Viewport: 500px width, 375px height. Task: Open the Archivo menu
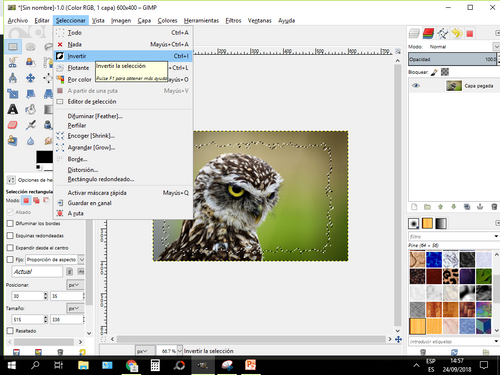click(x=18, y=21)
